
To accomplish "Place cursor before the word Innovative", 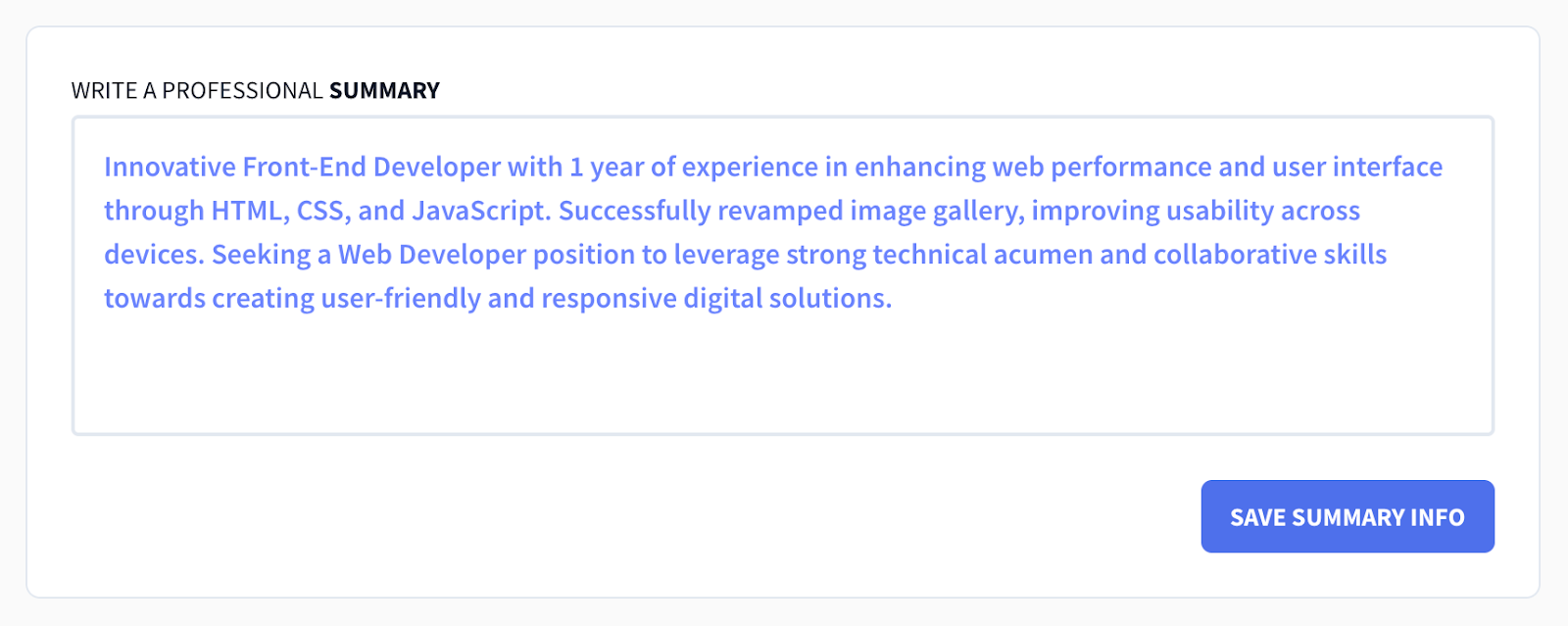I will (x=105, y=166).
